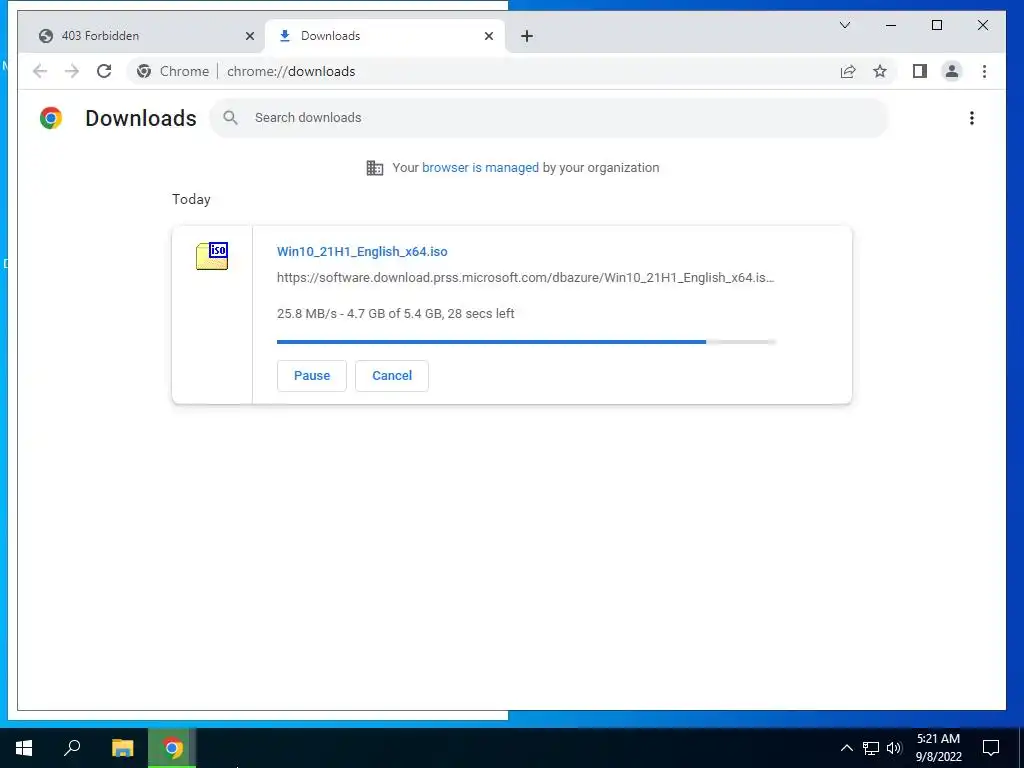
Task: Minimize the Chrome window
Action: click(x=891, y=25)
